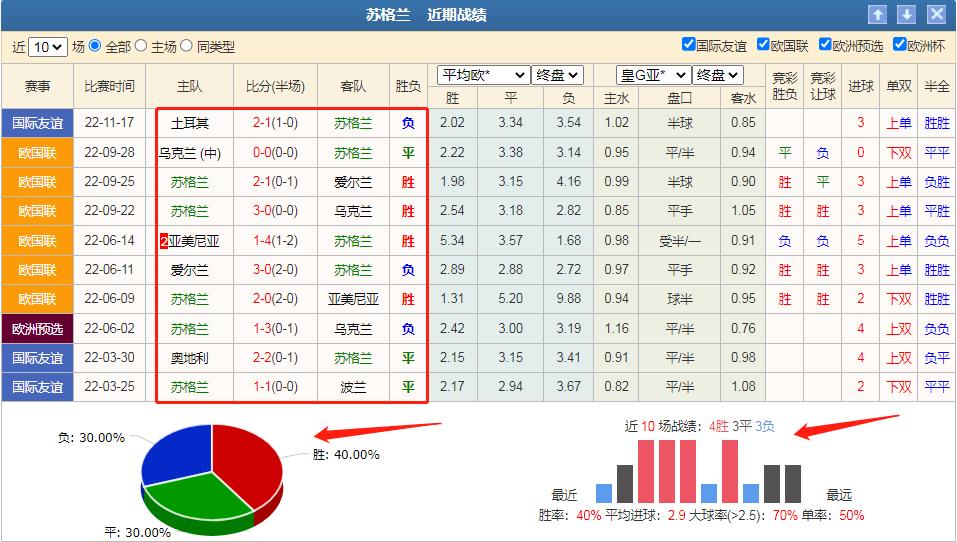Open the 终盘 dropdown next to 平均欧
957x542 pixels.
tap(557, 75)
